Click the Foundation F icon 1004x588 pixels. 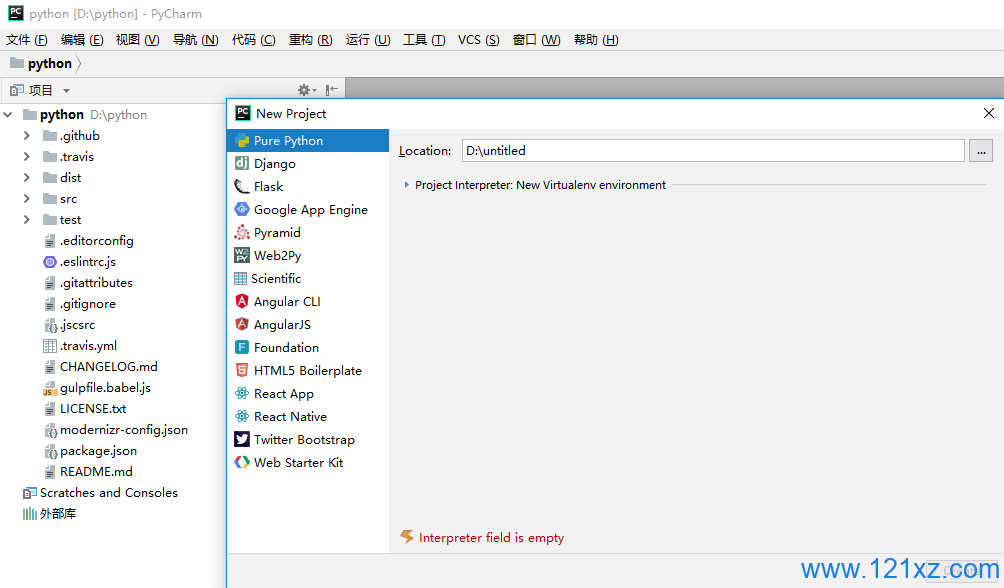(x=242, y=347)
